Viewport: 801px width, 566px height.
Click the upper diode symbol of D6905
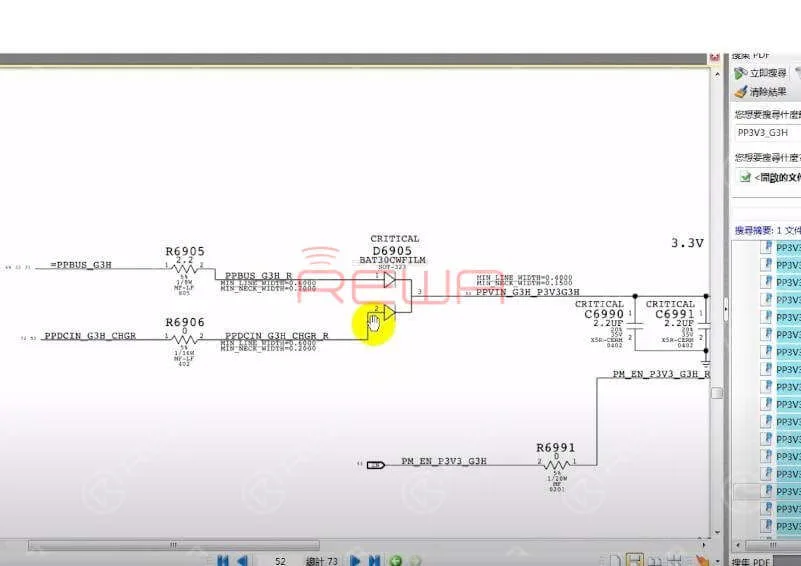(389, 279)
